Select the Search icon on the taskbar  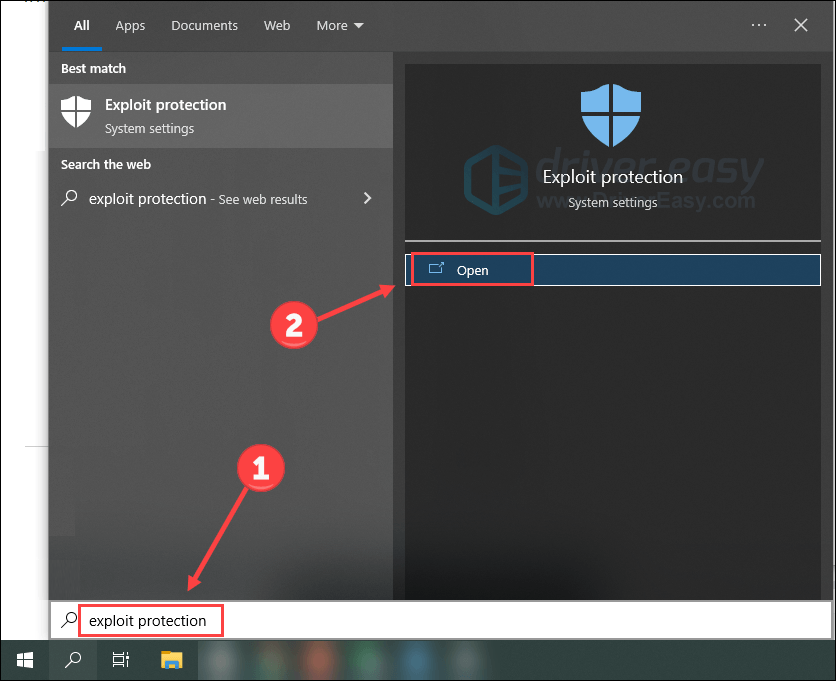(72, 660)
